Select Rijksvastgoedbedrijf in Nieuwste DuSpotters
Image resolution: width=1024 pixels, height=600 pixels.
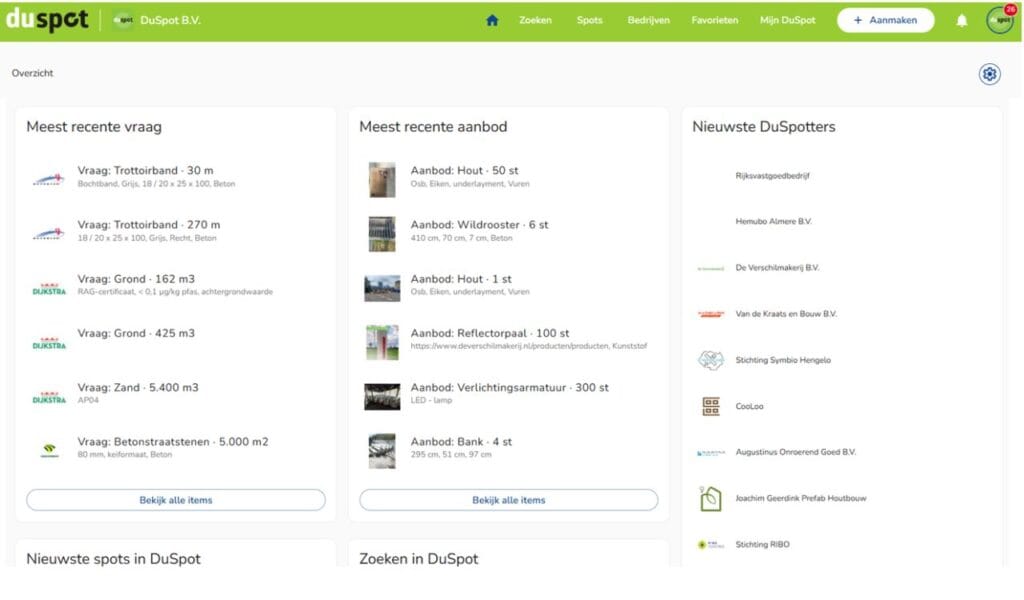[772, 176]
